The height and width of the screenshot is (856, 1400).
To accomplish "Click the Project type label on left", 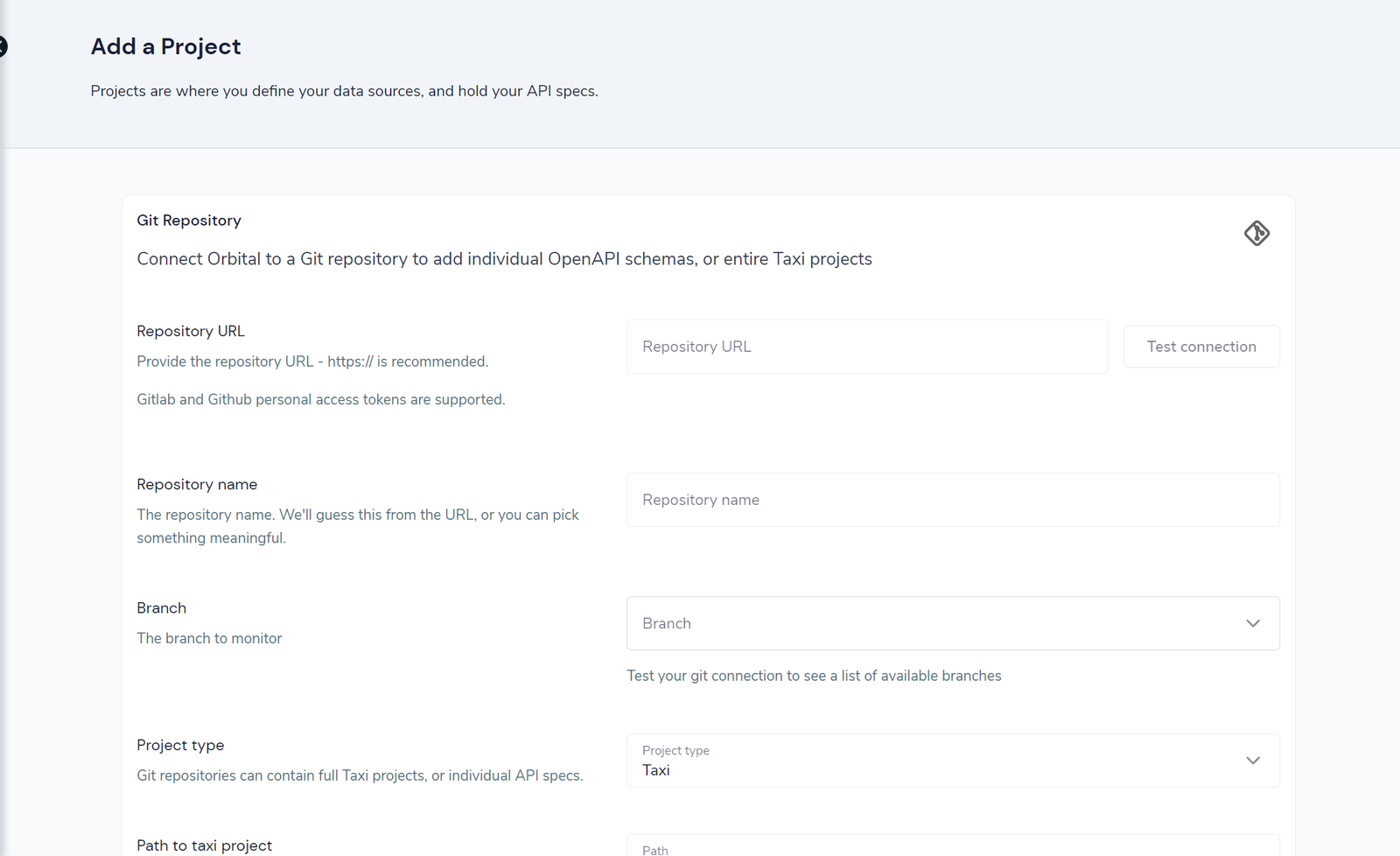I will (180, 745).
